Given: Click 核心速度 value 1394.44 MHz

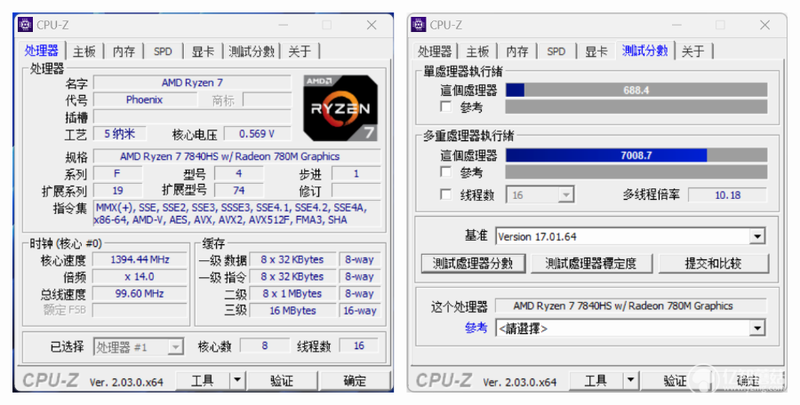Looking at the screenshot, I should (140, 260).
